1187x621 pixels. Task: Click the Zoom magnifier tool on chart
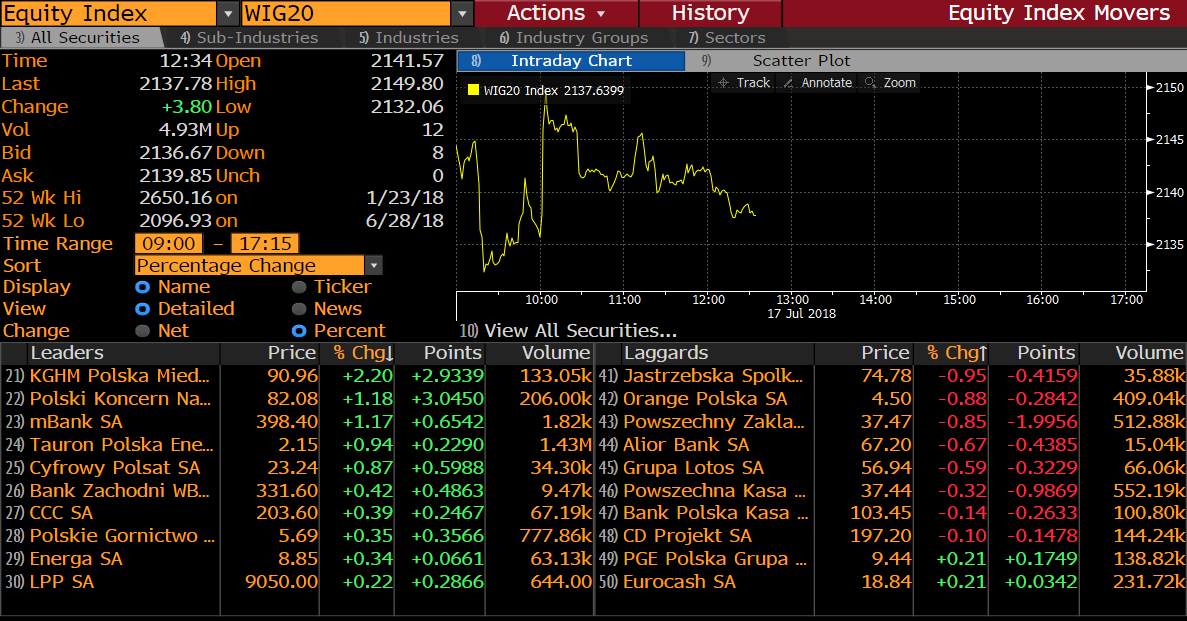point(890,83)
